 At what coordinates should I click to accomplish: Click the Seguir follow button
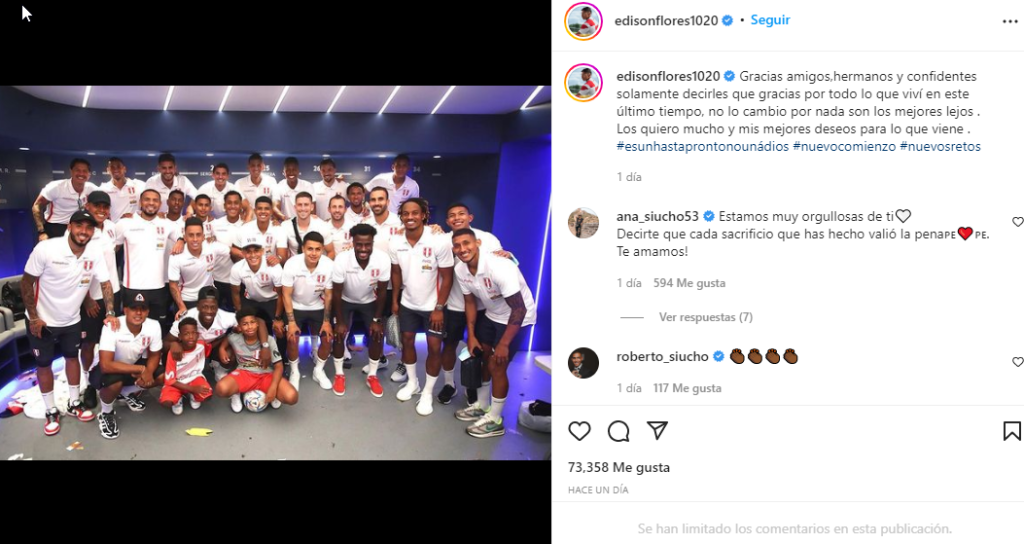click(770, 20)
